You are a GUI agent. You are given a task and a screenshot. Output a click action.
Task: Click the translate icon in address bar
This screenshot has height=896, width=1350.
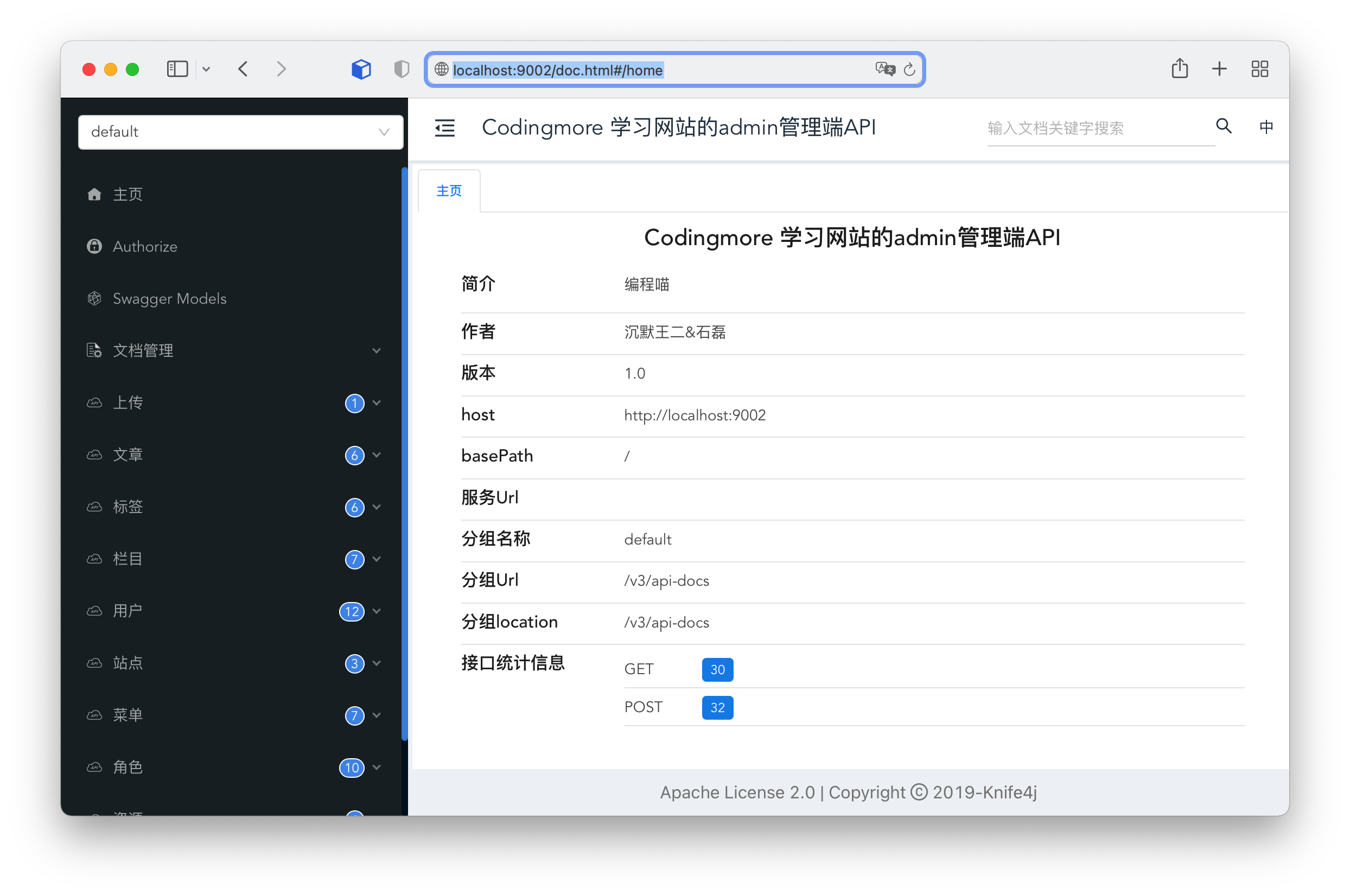(x=885, y=69)
